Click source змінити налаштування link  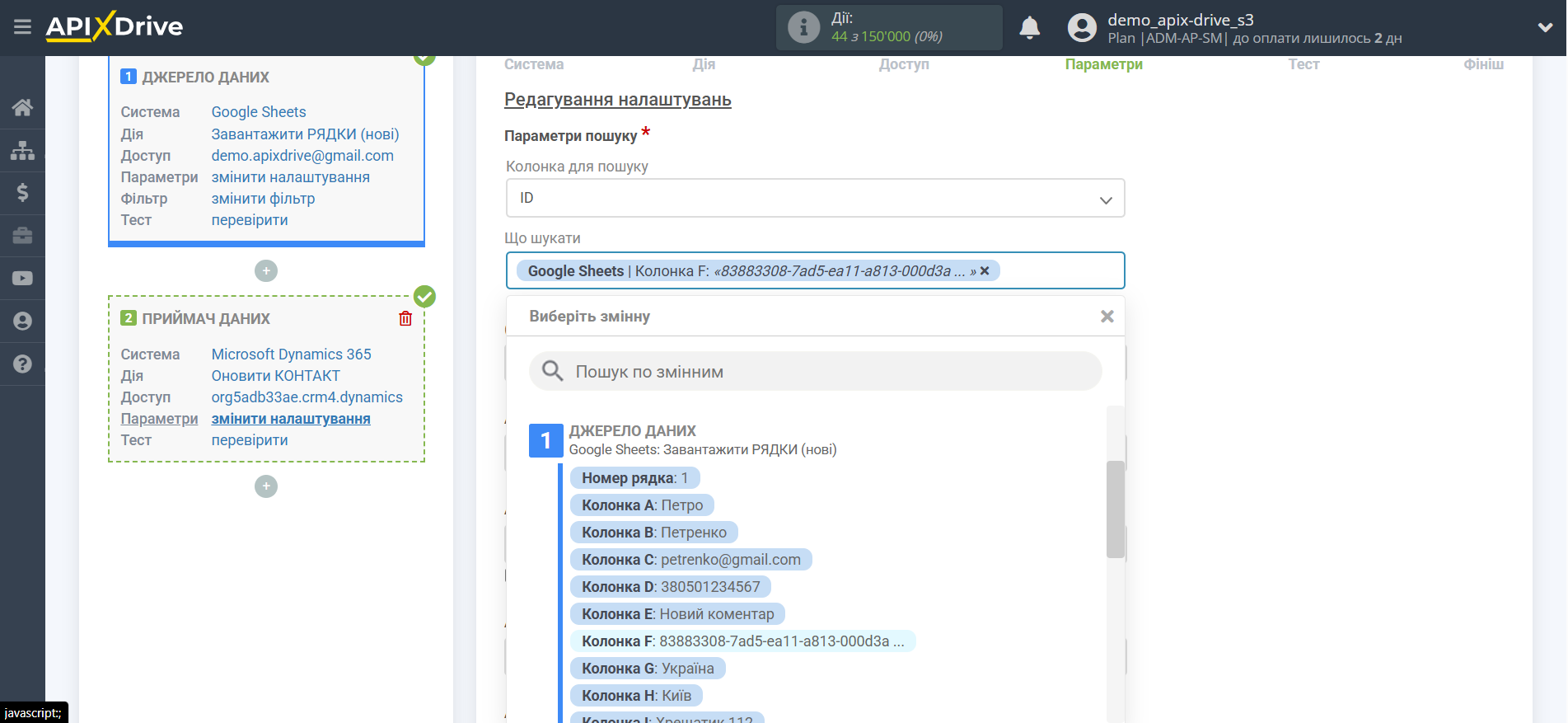pyautogui.click(x=291, y=177)
